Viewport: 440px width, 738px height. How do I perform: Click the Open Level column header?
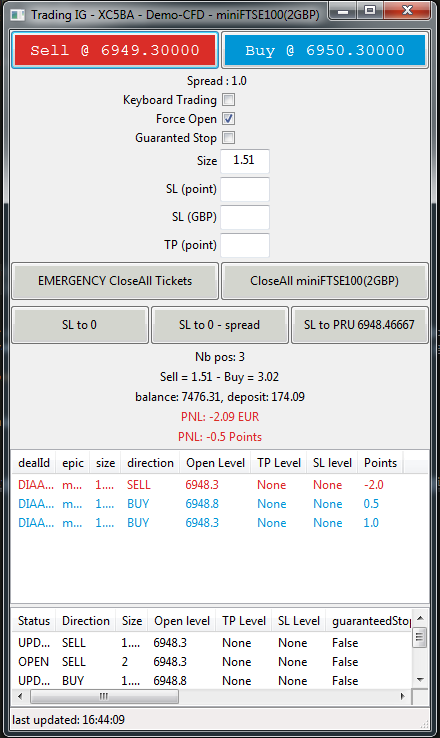216,463
